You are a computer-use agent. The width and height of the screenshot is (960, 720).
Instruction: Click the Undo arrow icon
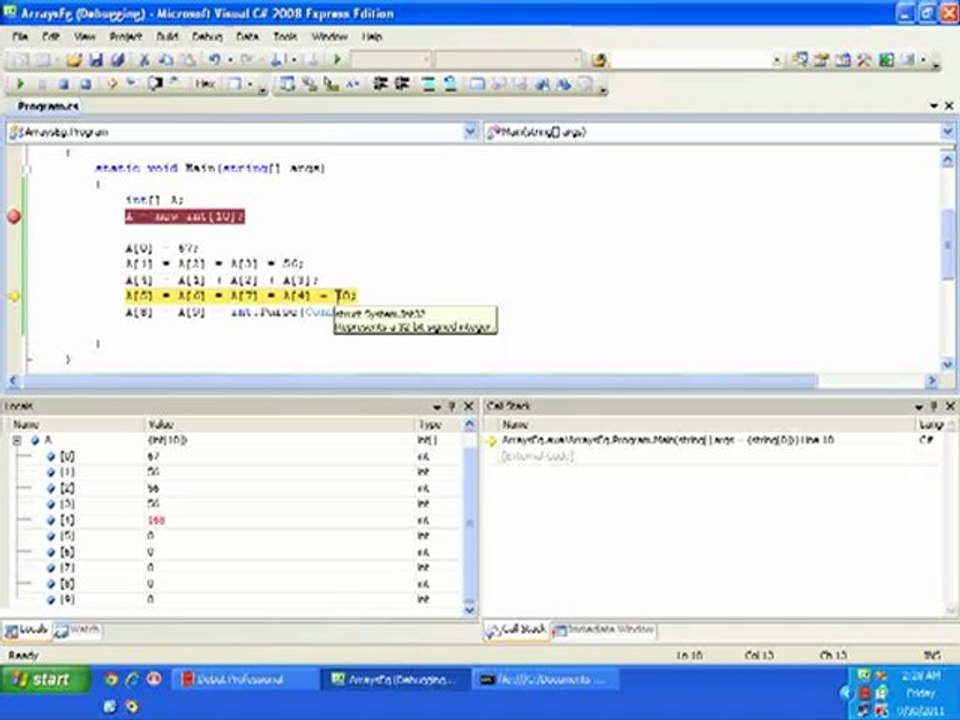(x=214, y=60)
